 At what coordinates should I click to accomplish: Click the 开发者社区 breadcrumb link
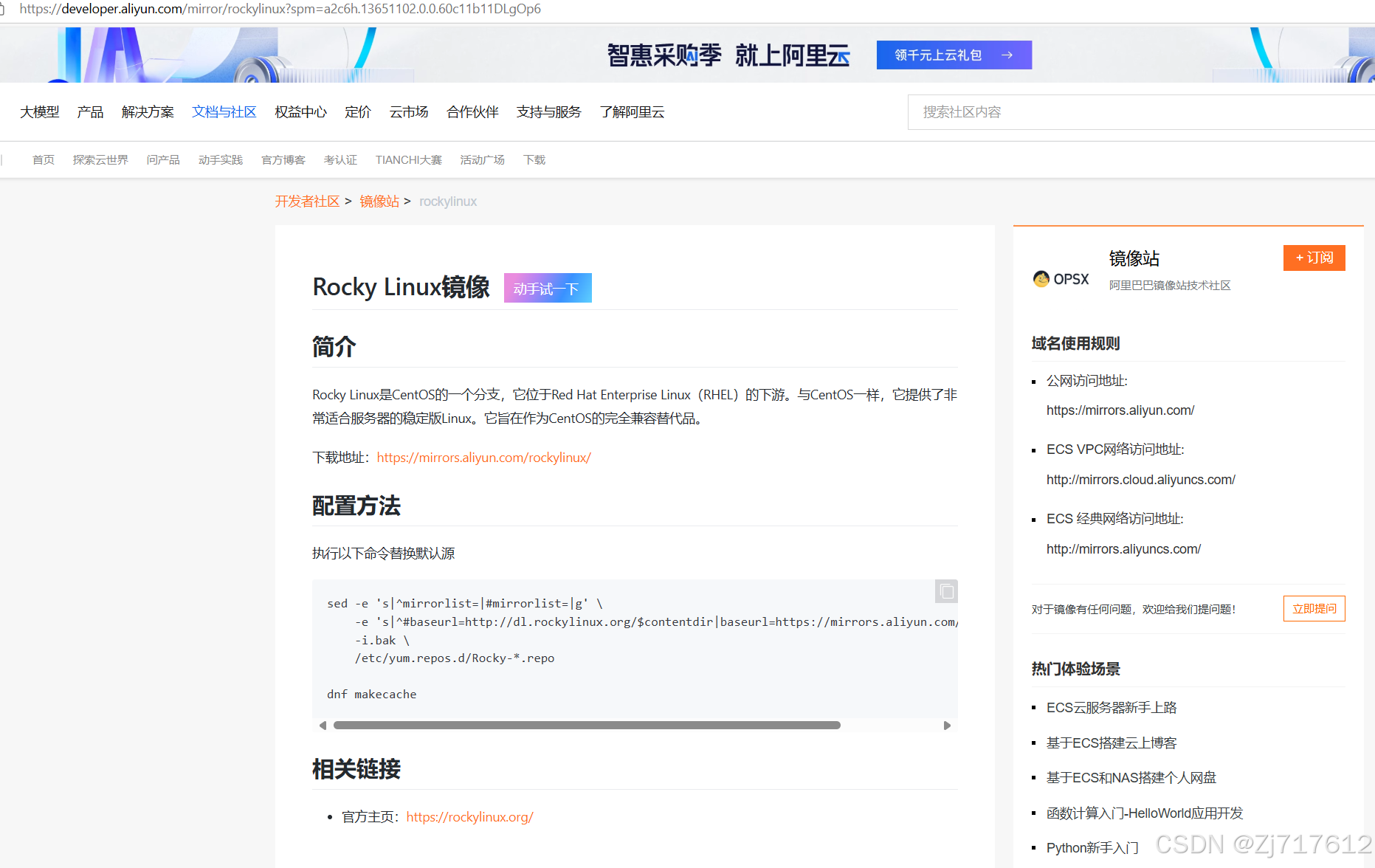tap(307, 201)
